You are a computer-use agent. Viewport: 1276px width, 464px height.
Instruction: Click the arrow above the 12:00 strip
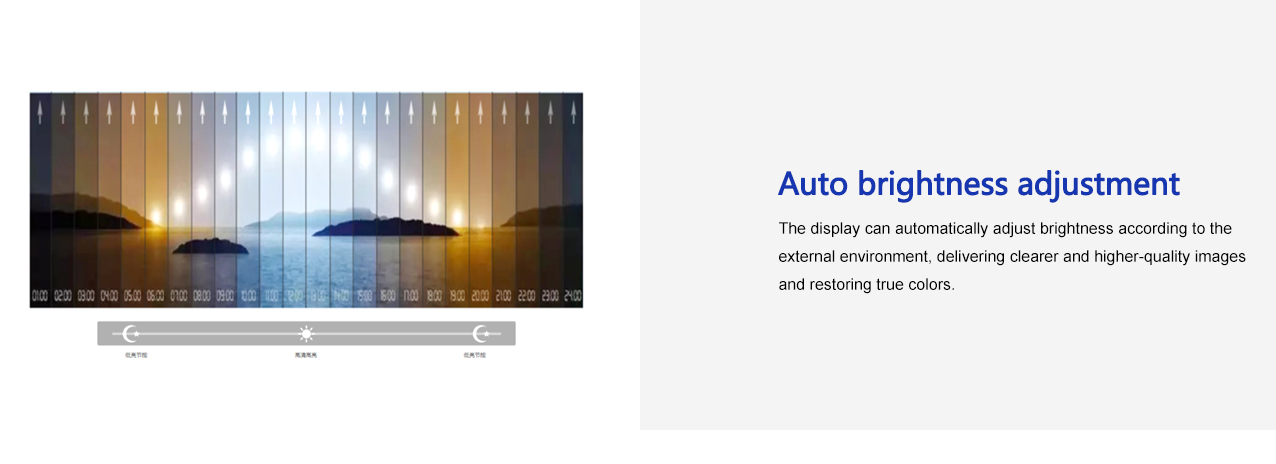tap(295, 110)
